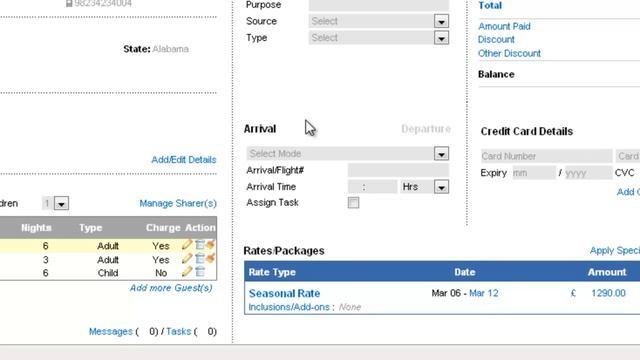Switch to the Departure tab
The height and width of the screenshot is (360, 640).
coord(426,129)
